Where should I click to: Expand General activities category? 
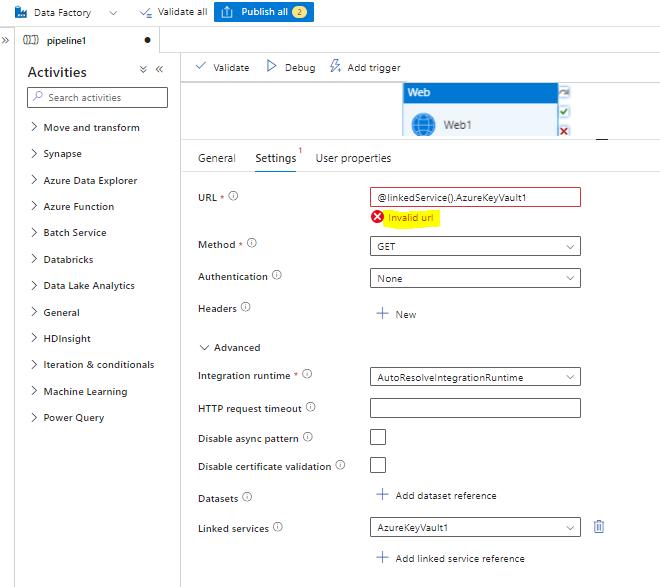coord(55,312)
